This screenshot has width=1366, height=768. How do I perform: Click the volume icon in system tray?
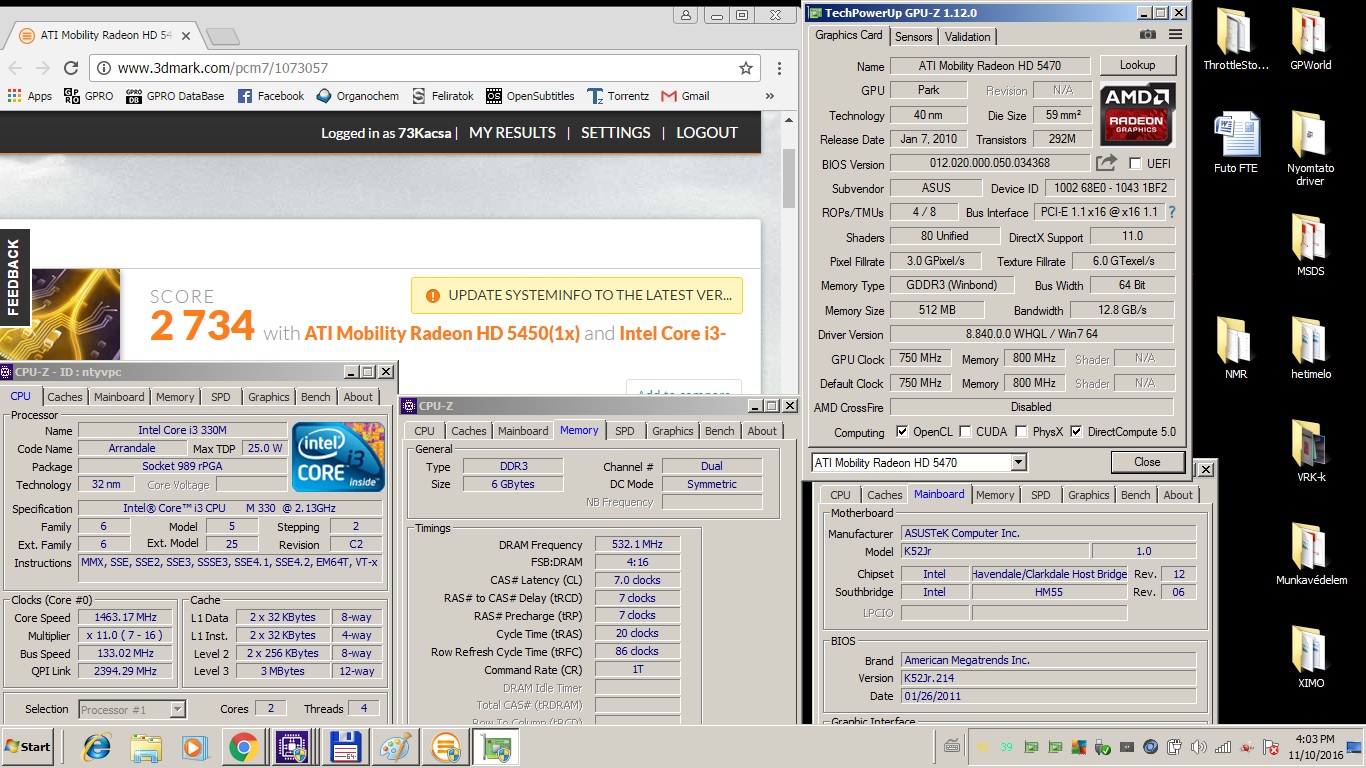(x=1198, y=747)
